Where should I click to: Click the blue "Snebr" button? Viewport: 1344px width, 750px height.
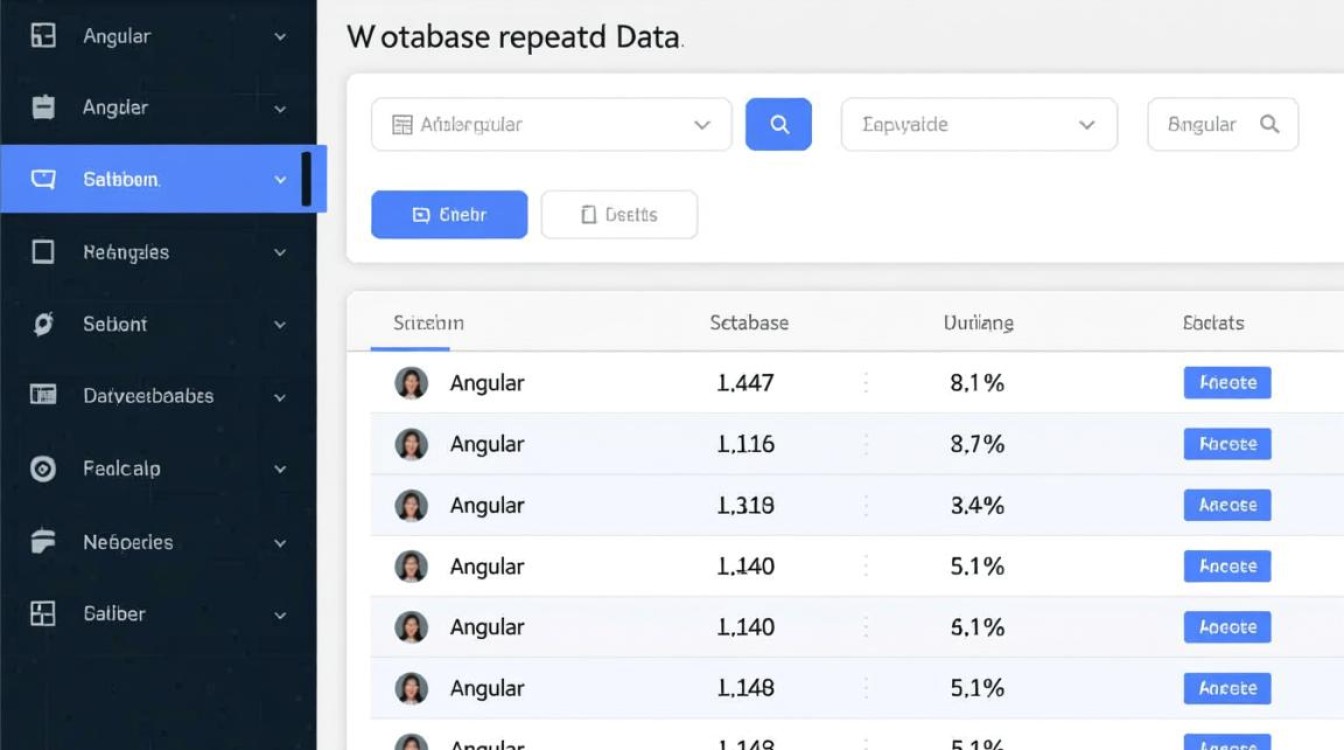pyautogui.click(x=449, y=213)
